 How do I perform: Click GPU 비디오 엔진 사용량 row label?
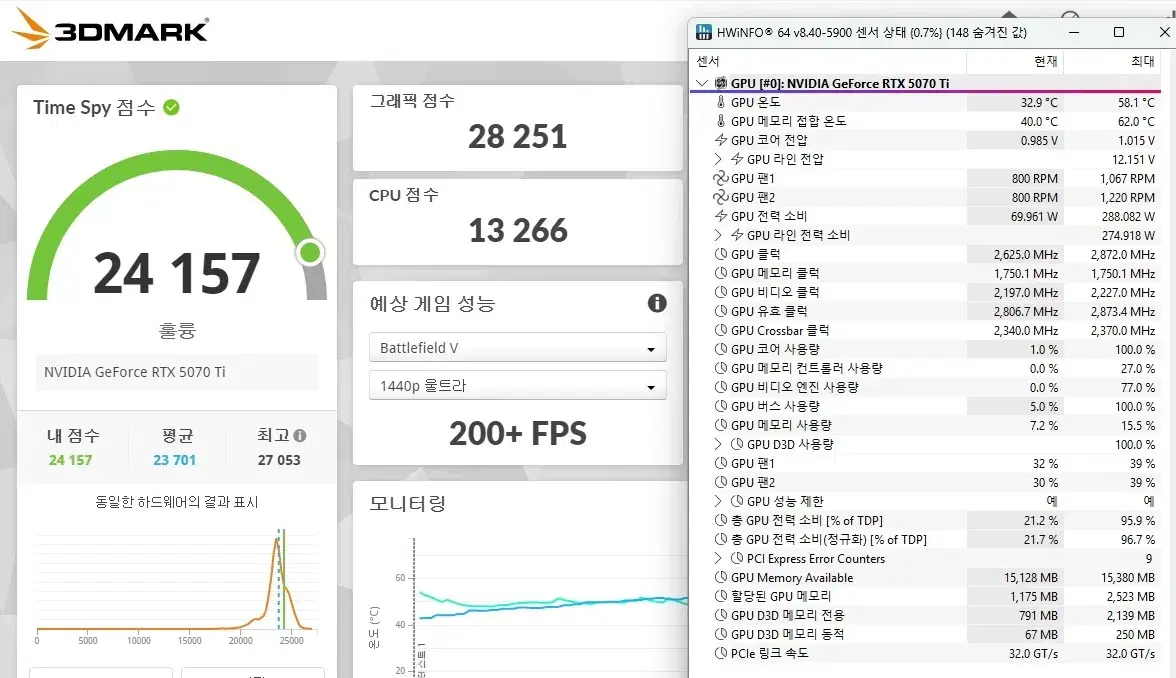pyautogui.click(x=795, y=387)
